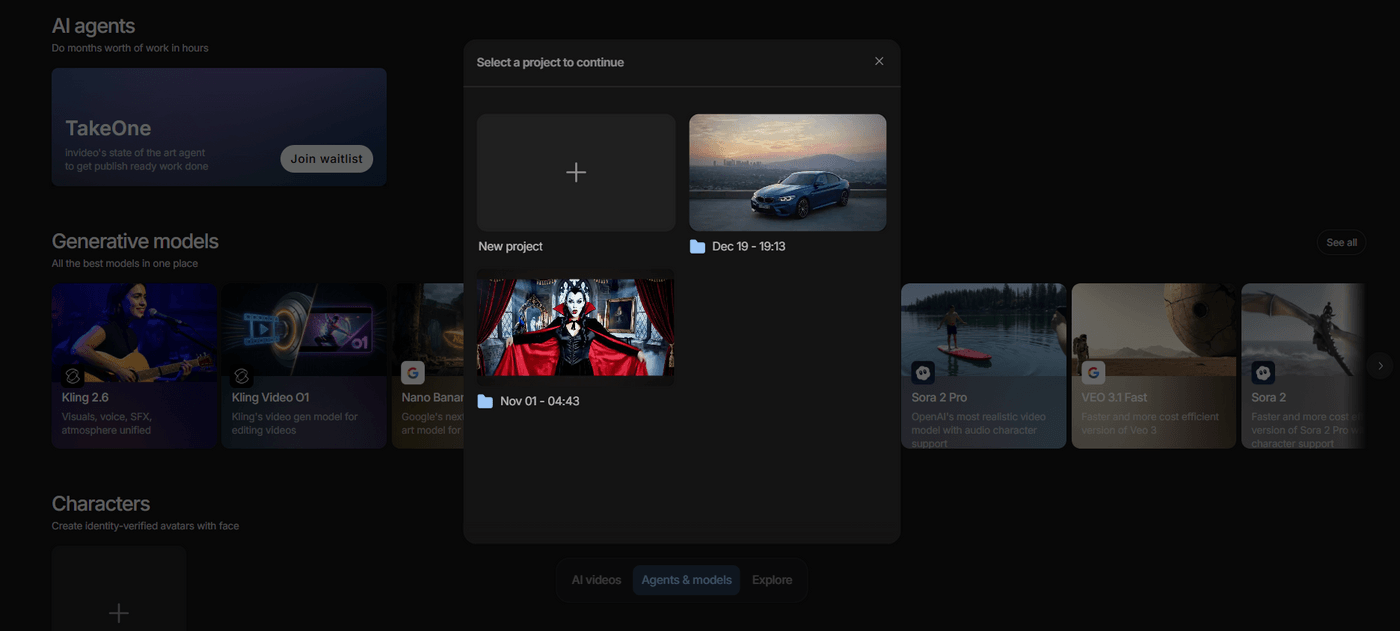Open the Explore tab
Screen dimensions: 1400x631
point(772,580)
